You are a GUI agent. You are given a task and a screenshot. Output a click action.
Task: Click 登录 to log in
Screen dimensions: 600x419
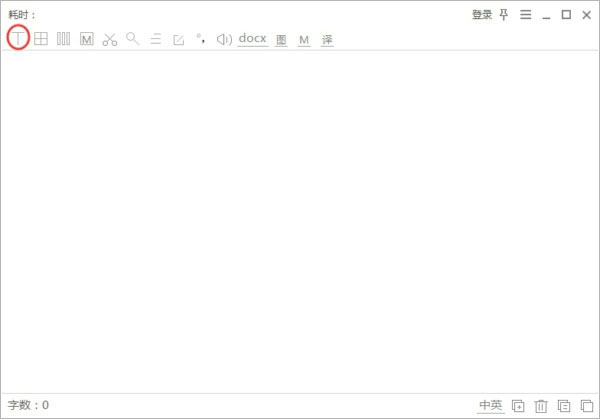(482, 15)
